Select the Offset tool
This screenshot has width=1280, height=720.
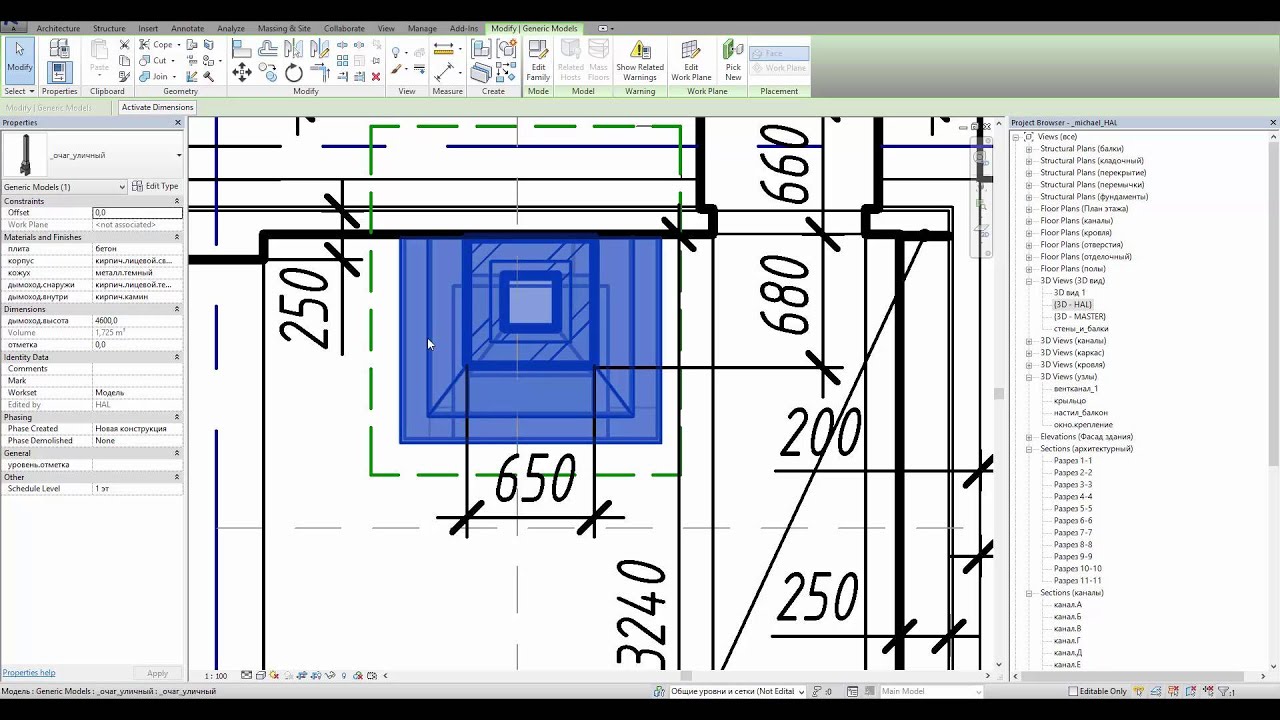(x=268, y=48)
